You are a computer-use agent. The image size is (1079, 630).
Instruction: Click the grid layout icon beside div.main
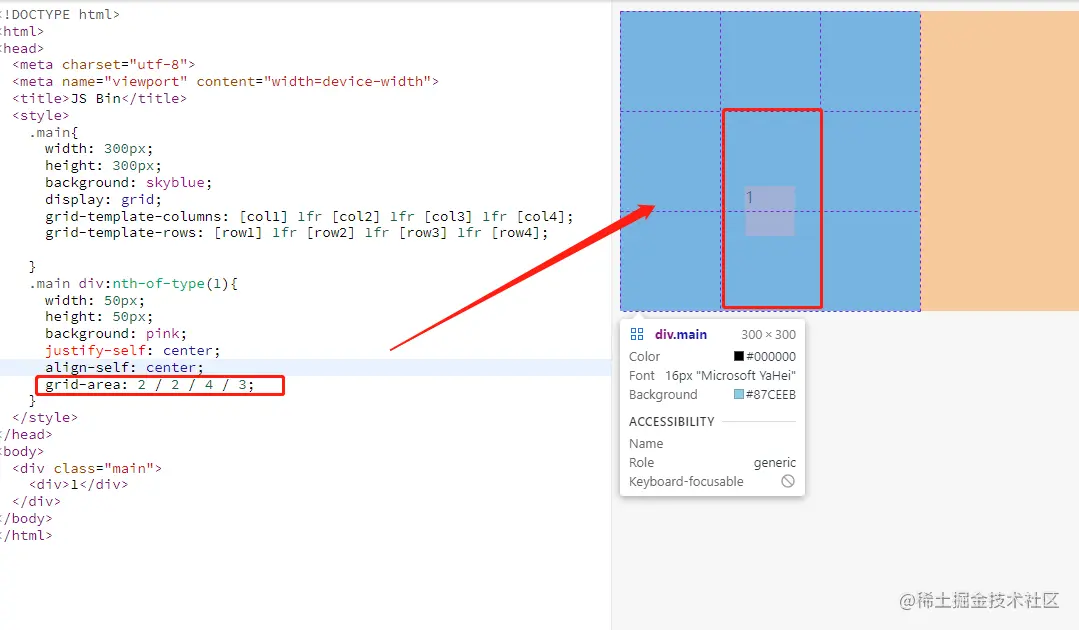637,334
